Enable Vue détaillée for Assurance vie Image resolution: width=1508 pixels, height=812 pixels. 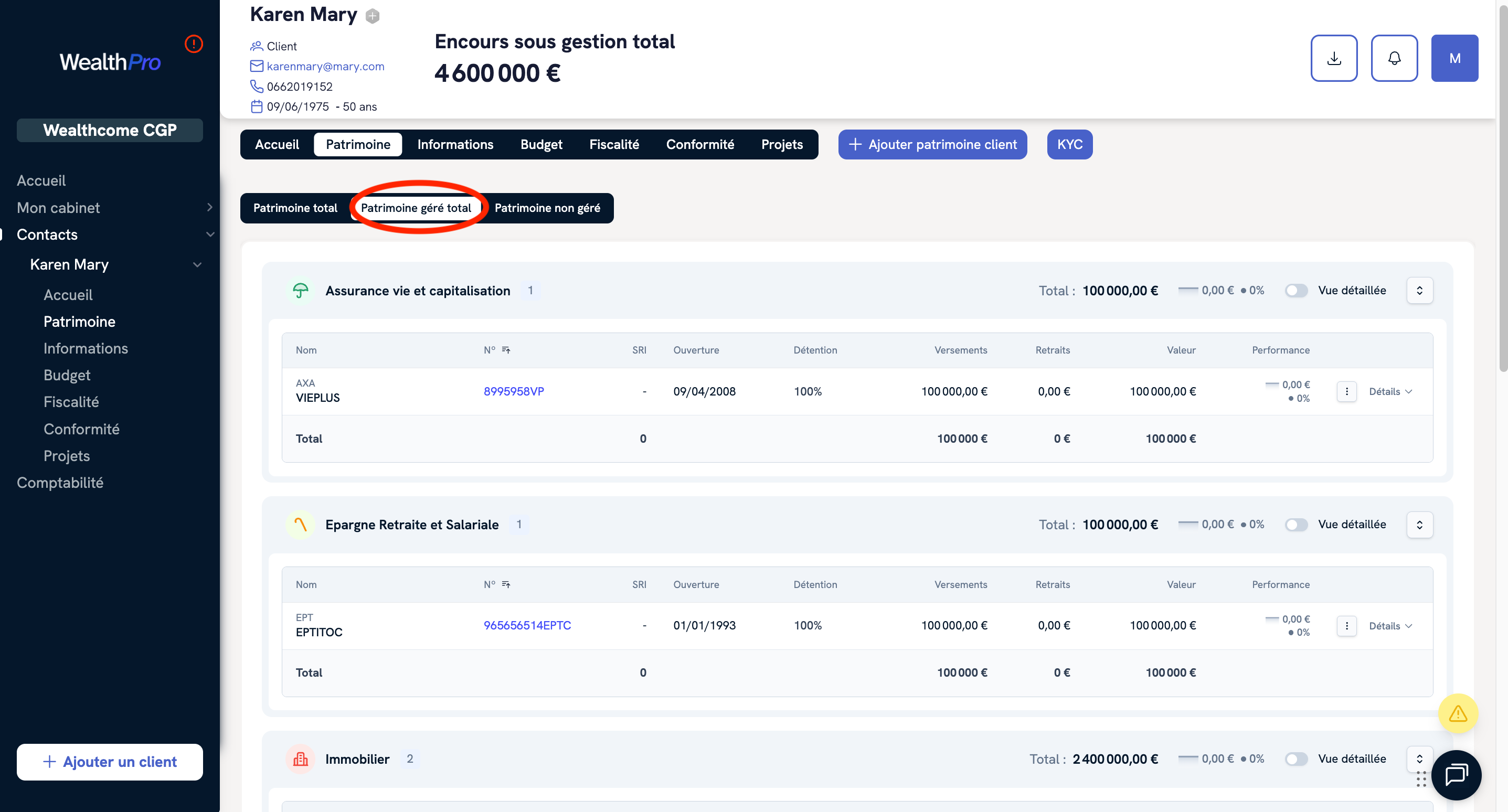tap(1296, 291)
